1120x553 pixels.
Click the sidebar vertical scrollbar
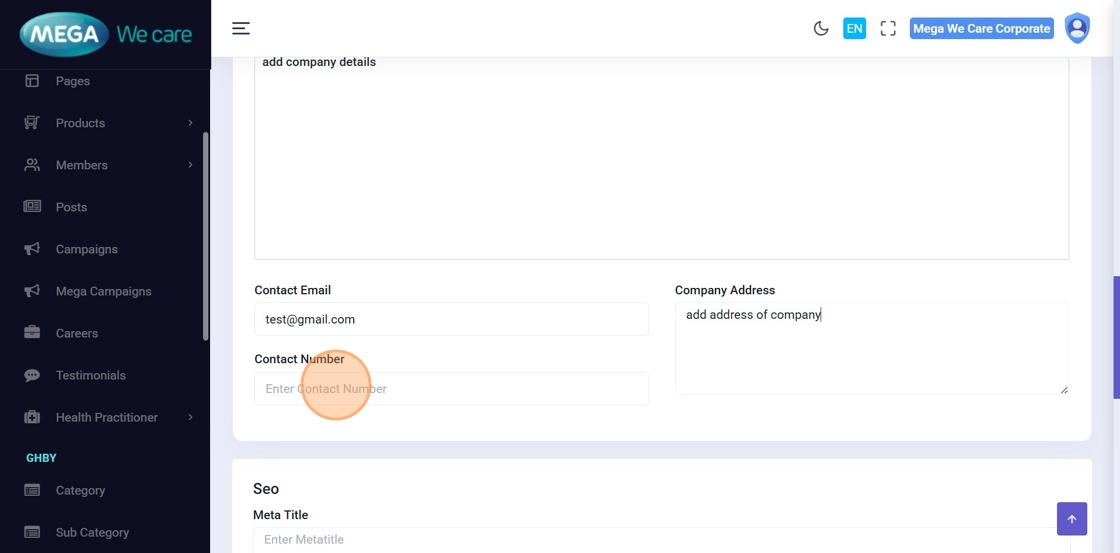[x=206, y=236]
